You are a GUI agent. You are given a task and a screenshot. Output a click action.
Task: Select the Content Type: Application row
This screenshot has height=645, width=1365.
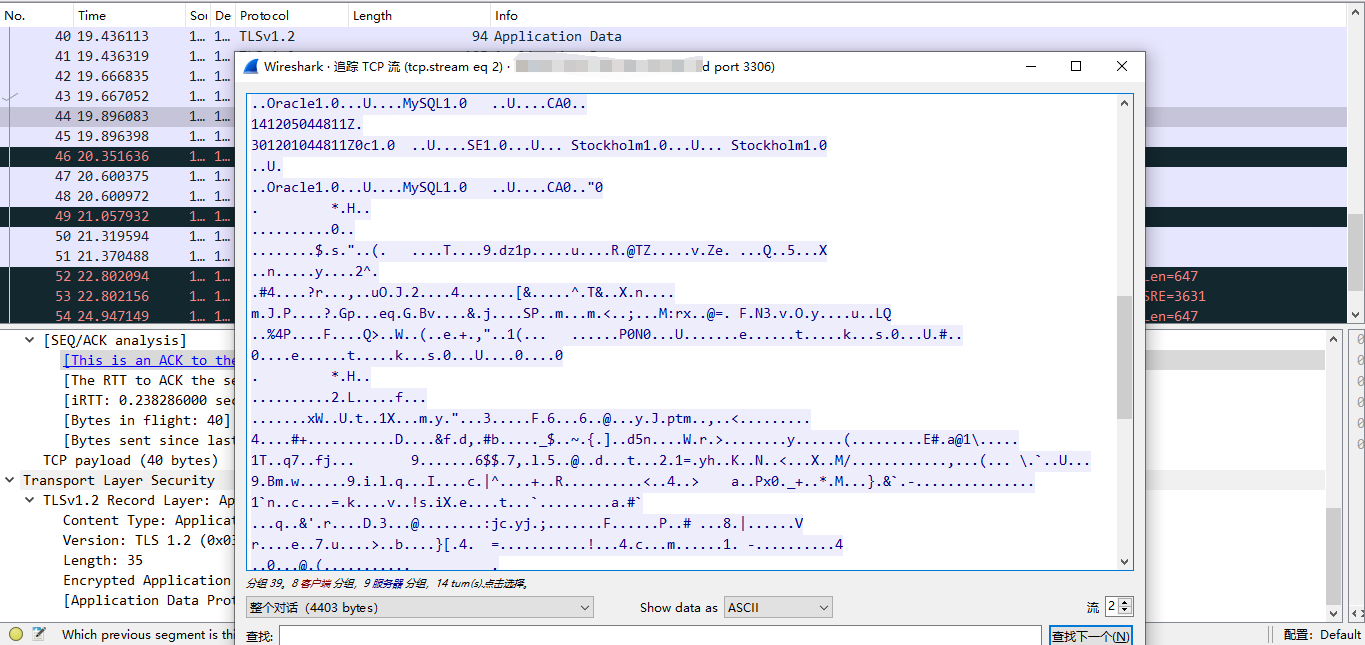[x=148, y=521]
